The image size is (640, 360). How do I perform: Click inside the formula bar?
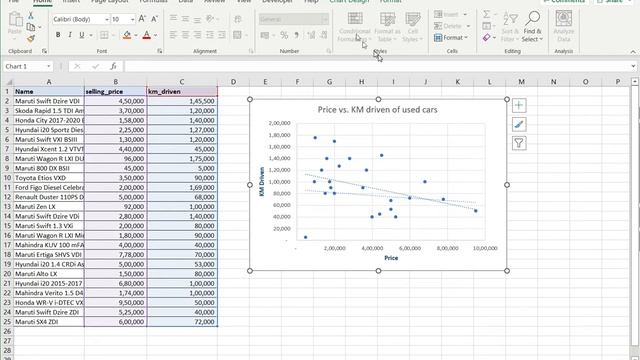(x=376, y=66)
